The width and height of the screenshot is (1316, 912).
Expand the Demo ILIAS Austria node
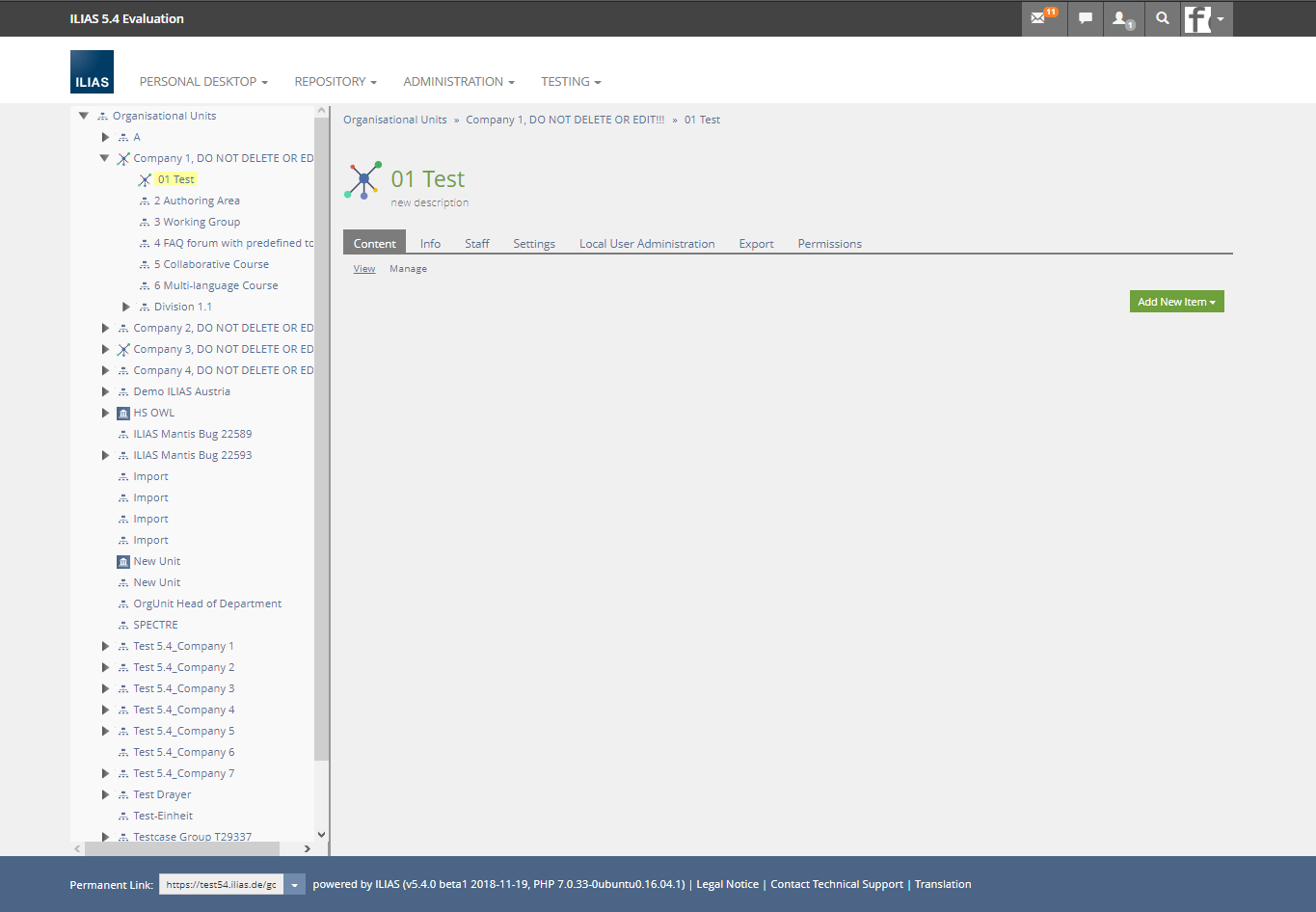coord(105,391)
